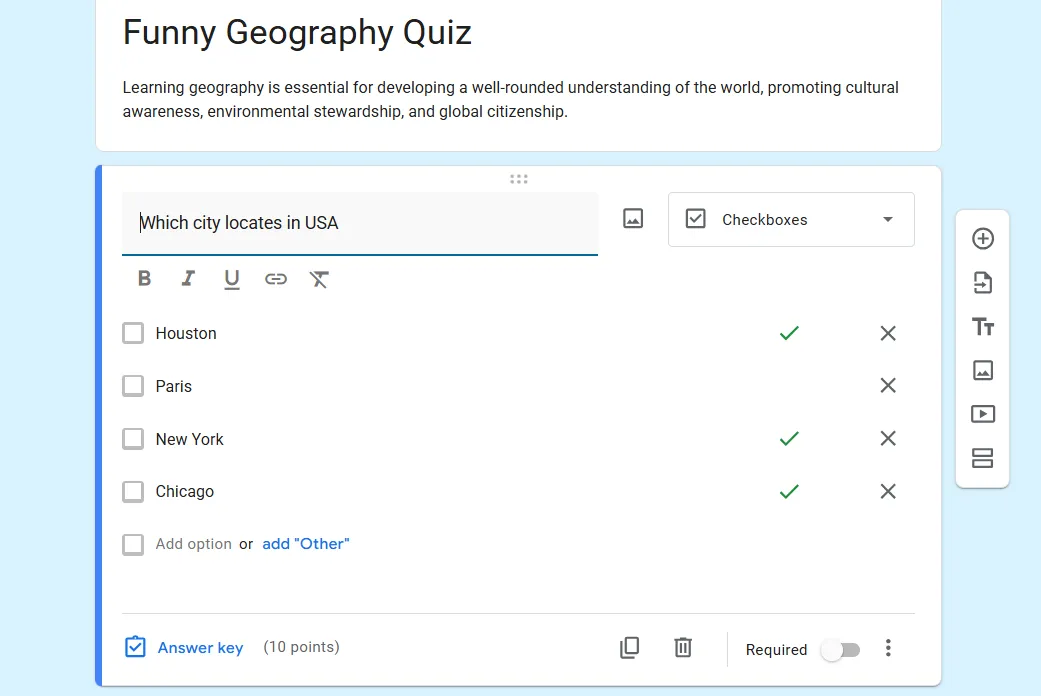Duplicate this question
This screenshot has width=1041, height=696.
click(629, 648)
